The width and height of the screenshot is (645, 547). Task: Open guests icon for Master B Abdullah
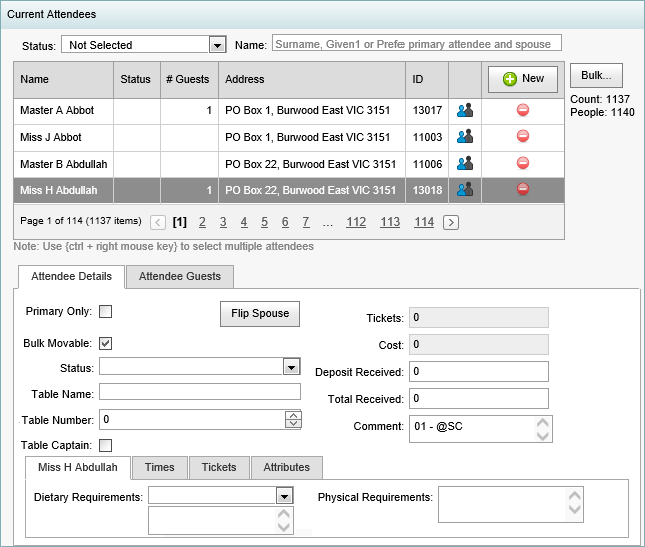tap(465, 163)
